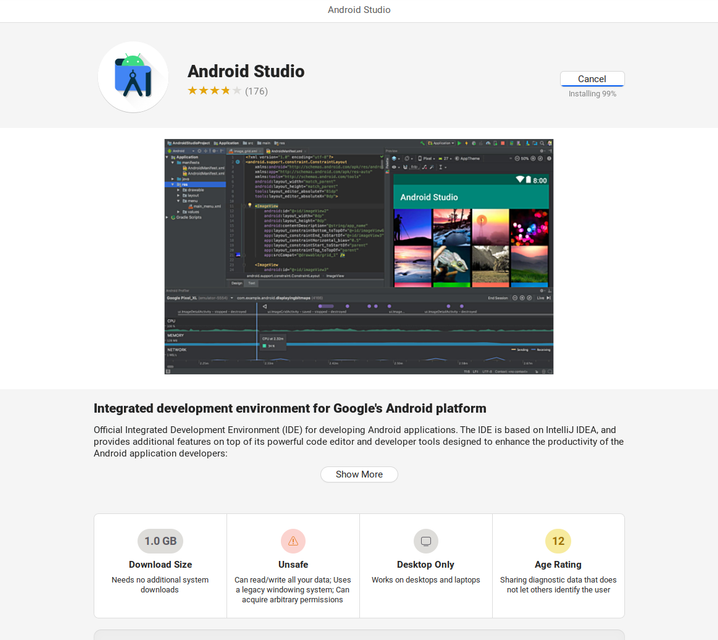Image resolution: width=718 pixels, height=640 pixels.
Task: Click the Unsafe warning triangle icon
Action: [x=293, y=541]
